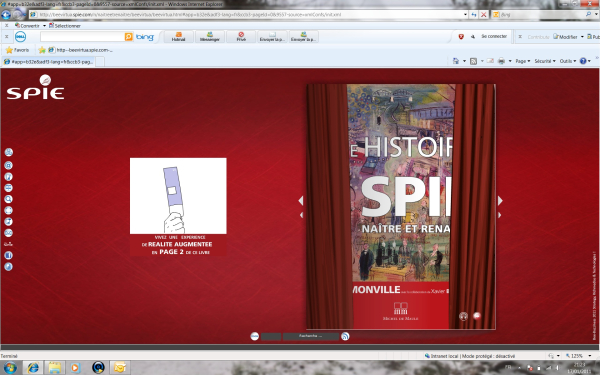Click the magnifier search icon in sidebar
The width and height of the screenshot is (600, 375).
point(8,199)
